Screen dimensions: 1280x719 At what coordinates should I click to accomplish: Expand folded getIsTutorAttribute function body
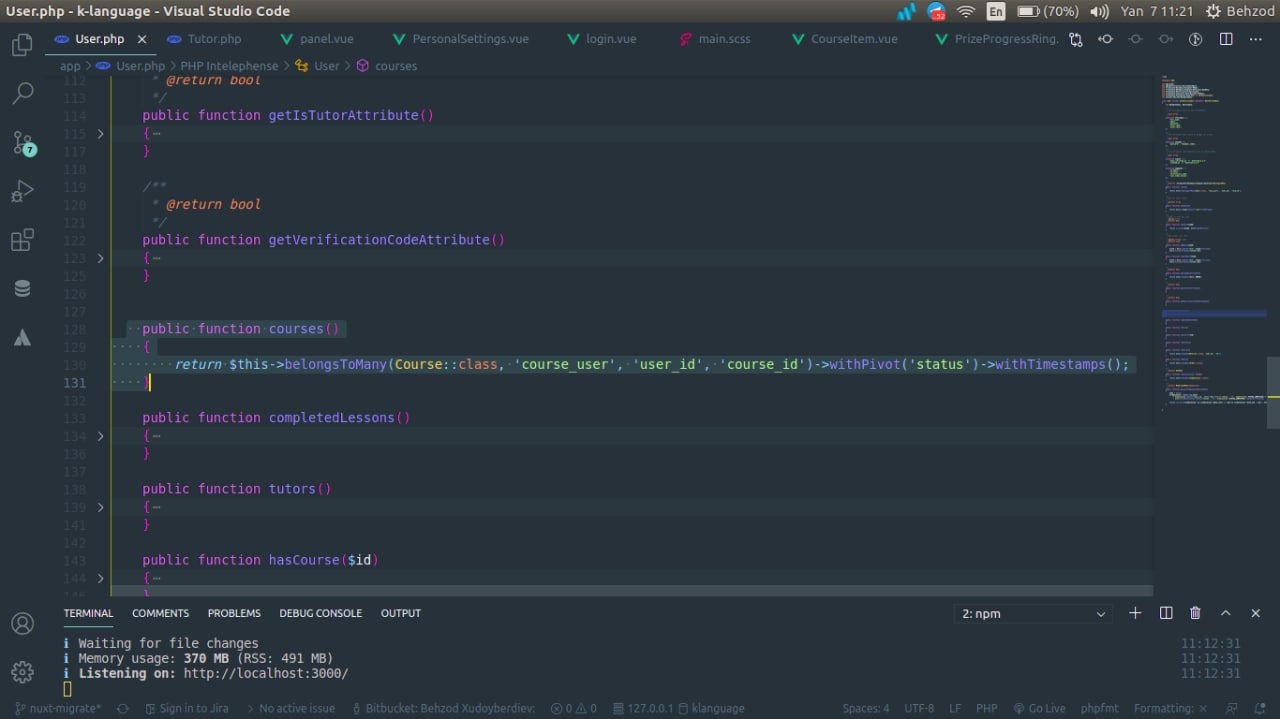tap(100, 133)
